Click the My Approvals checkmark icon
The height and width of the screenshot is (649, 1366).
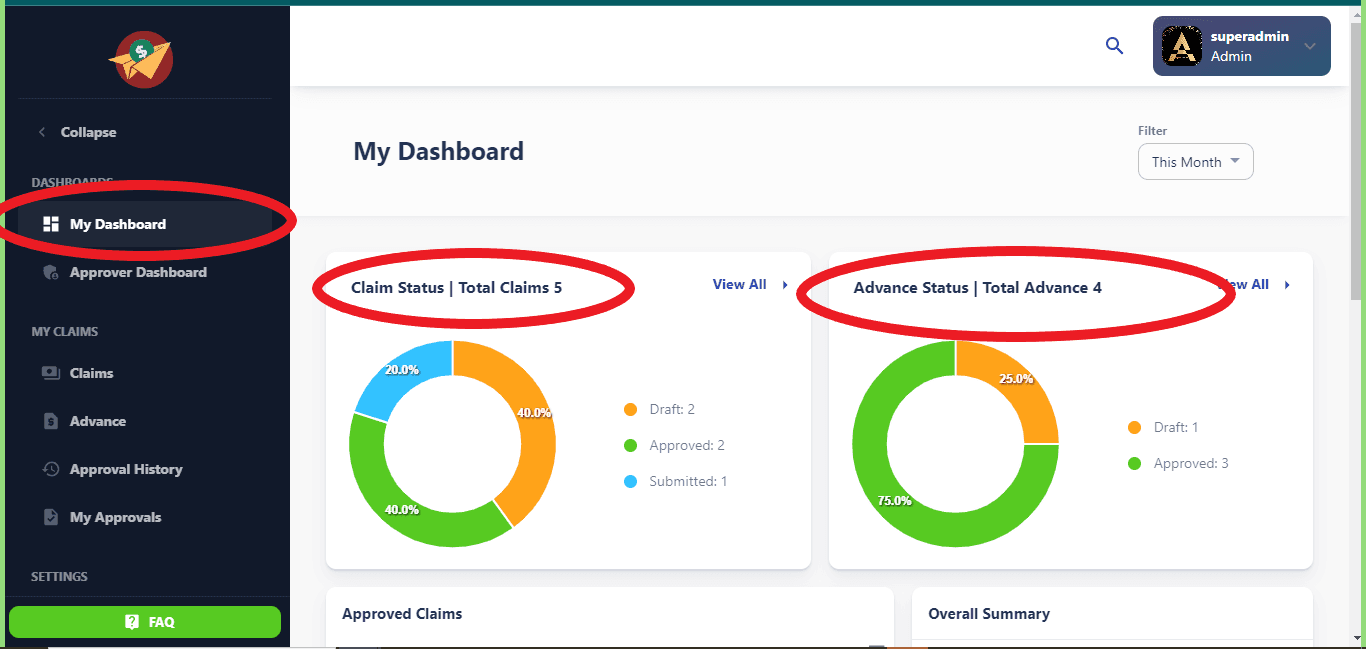51,517
